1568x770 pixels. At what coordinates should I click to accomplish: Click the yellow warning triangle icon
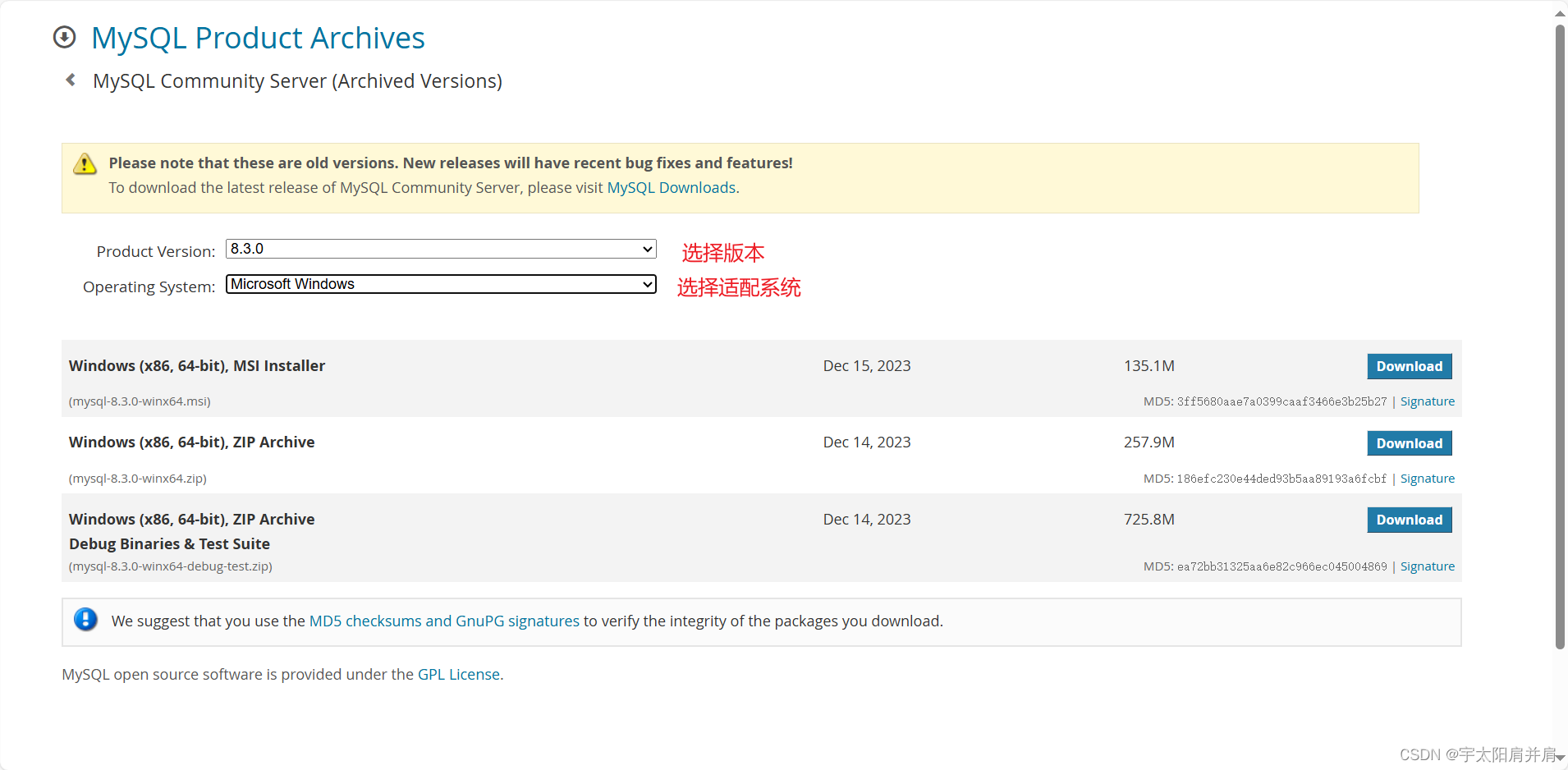[85, 164]
